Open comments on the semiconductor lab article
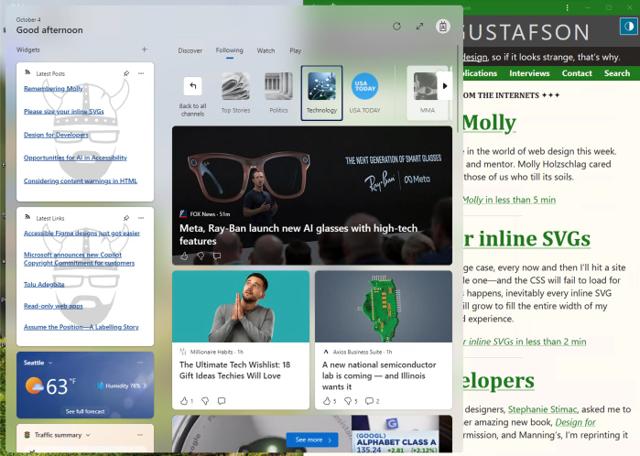This screenshot has height=456, width=640. 369,401
